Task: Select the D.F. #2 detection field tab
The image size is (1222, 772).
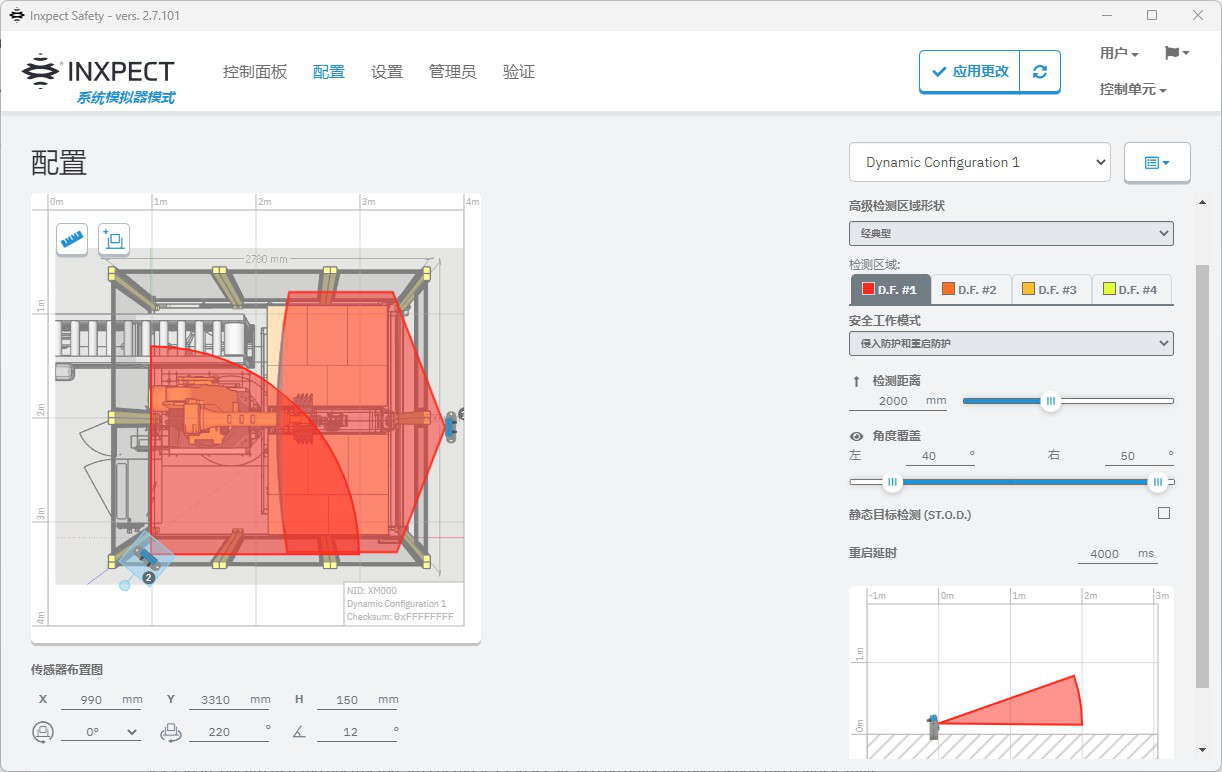Action: tap(971, 289)
